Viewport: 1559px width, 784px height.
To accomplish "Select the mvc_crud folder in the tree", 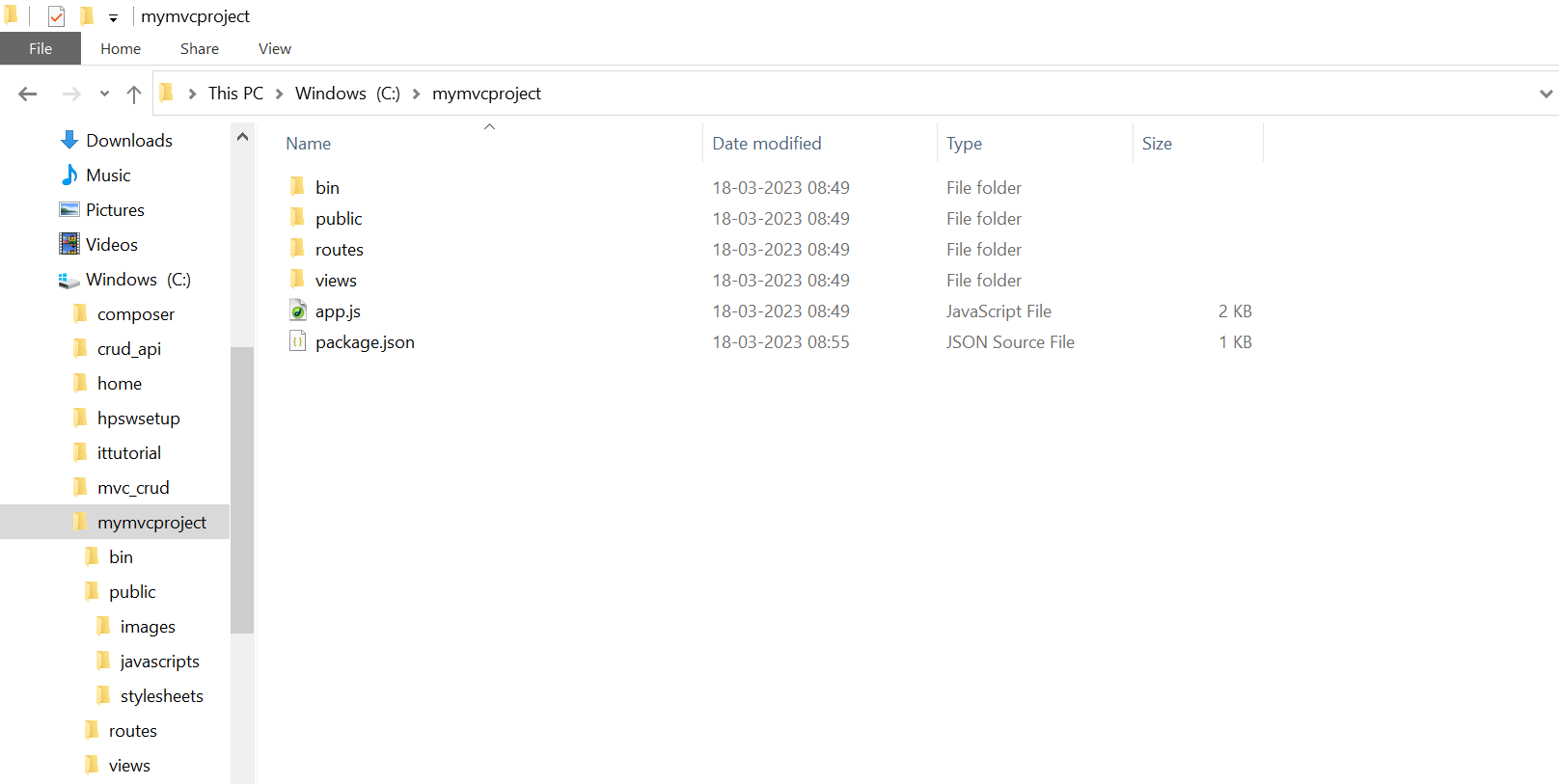I will point(133,487).
